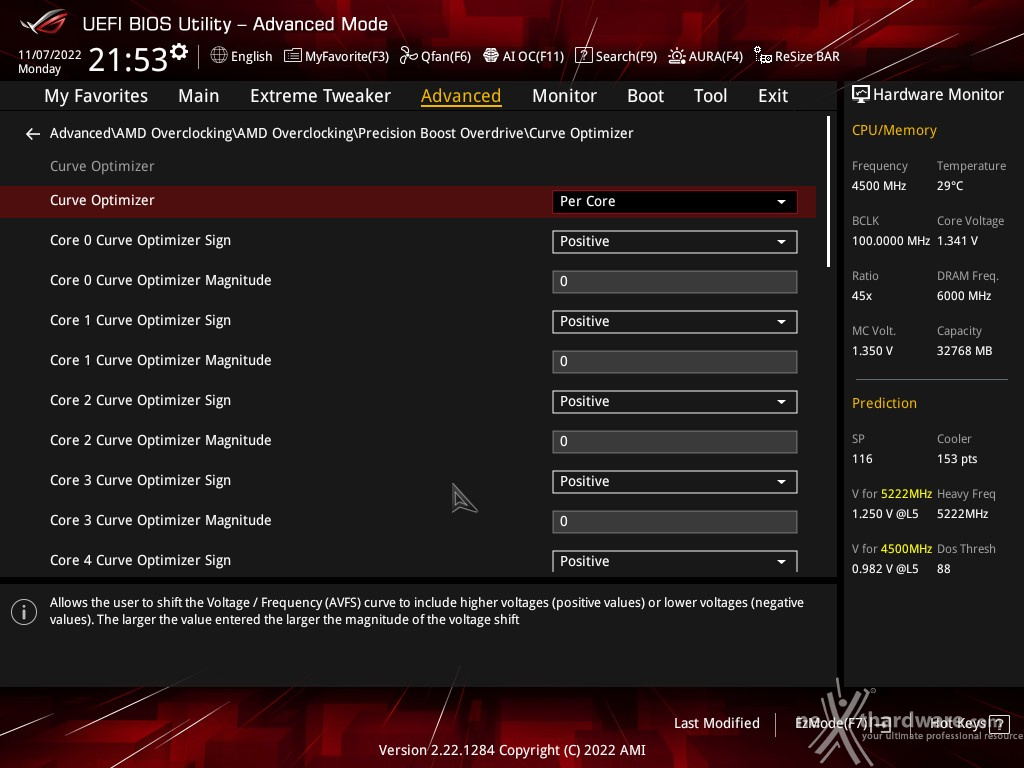1024x768 pixels.
Task: Click the English language label
Action: coord(251,57)
